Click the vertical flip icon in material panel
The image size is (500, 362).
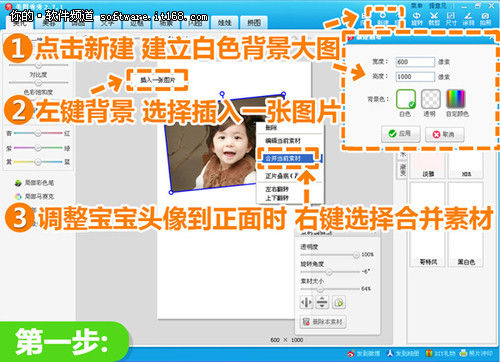click(x=322, y=302)
